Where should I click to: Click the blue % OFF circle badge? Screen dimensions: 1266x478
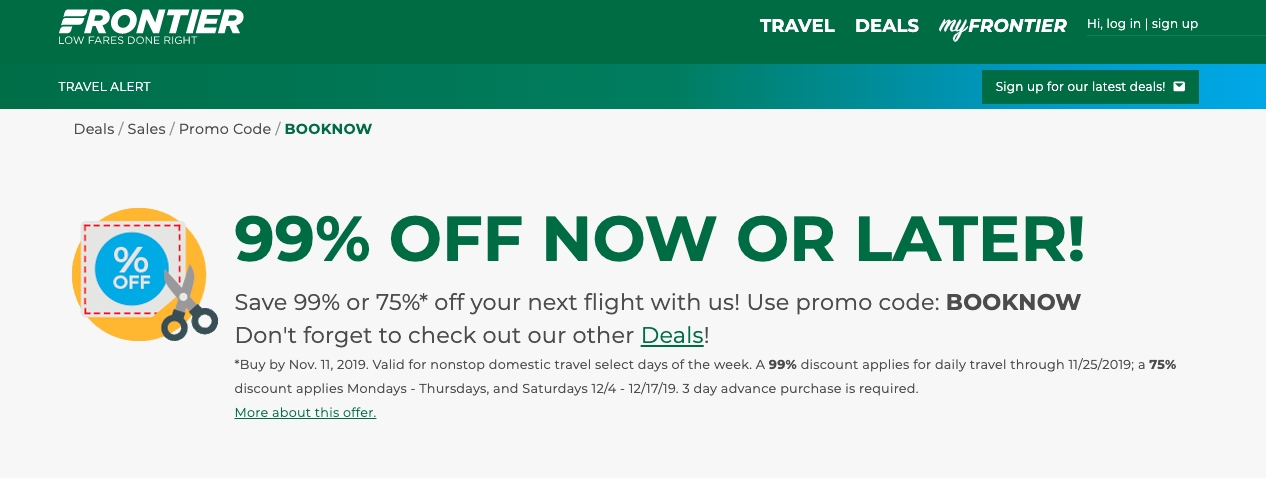(x=131, y=268)
